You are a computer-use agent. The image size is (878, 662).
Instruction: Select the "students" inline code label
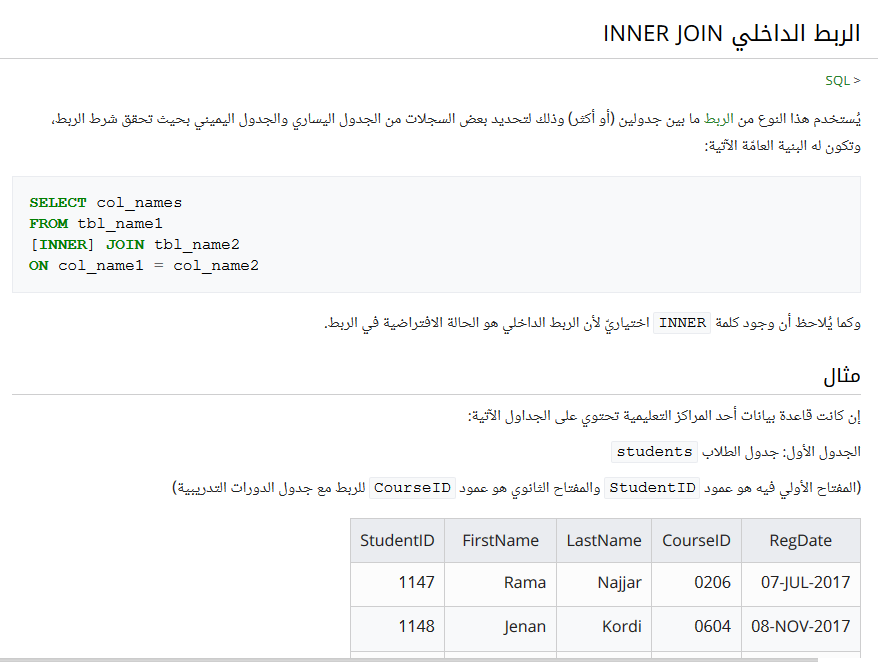click(653, 452)
